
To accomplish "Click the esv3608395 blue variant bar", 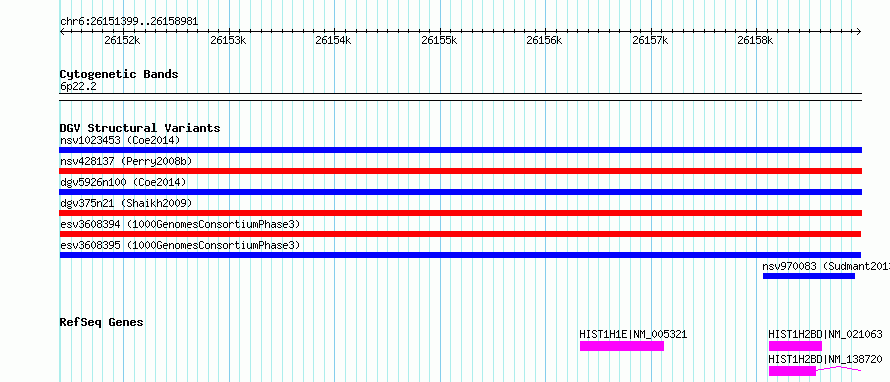I will 460,255.
